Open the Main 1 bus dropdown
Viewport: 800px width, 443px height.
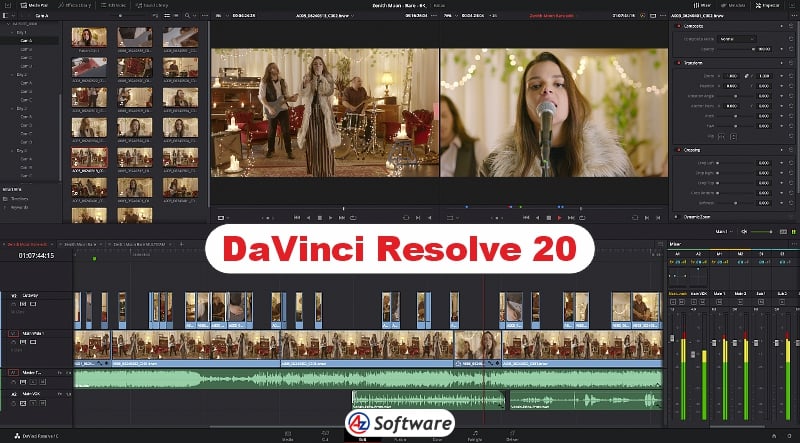[x=724, y=232]
